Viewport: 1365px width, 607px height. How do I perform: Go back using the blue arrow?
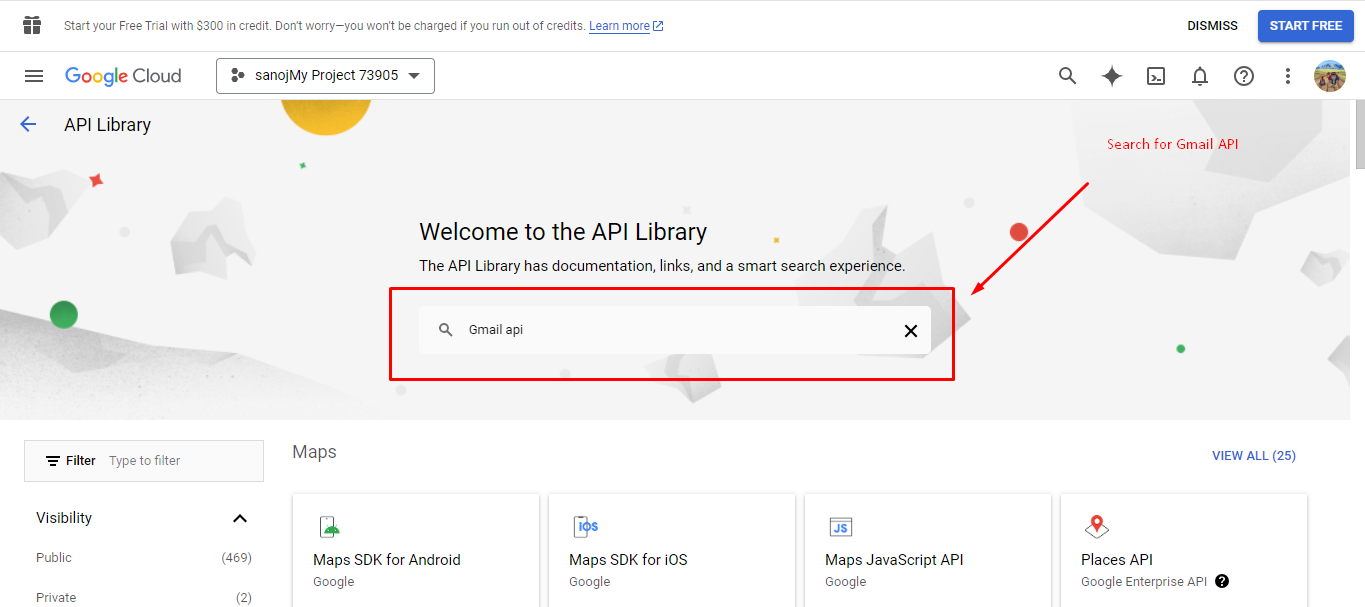[x=28, y=124]
